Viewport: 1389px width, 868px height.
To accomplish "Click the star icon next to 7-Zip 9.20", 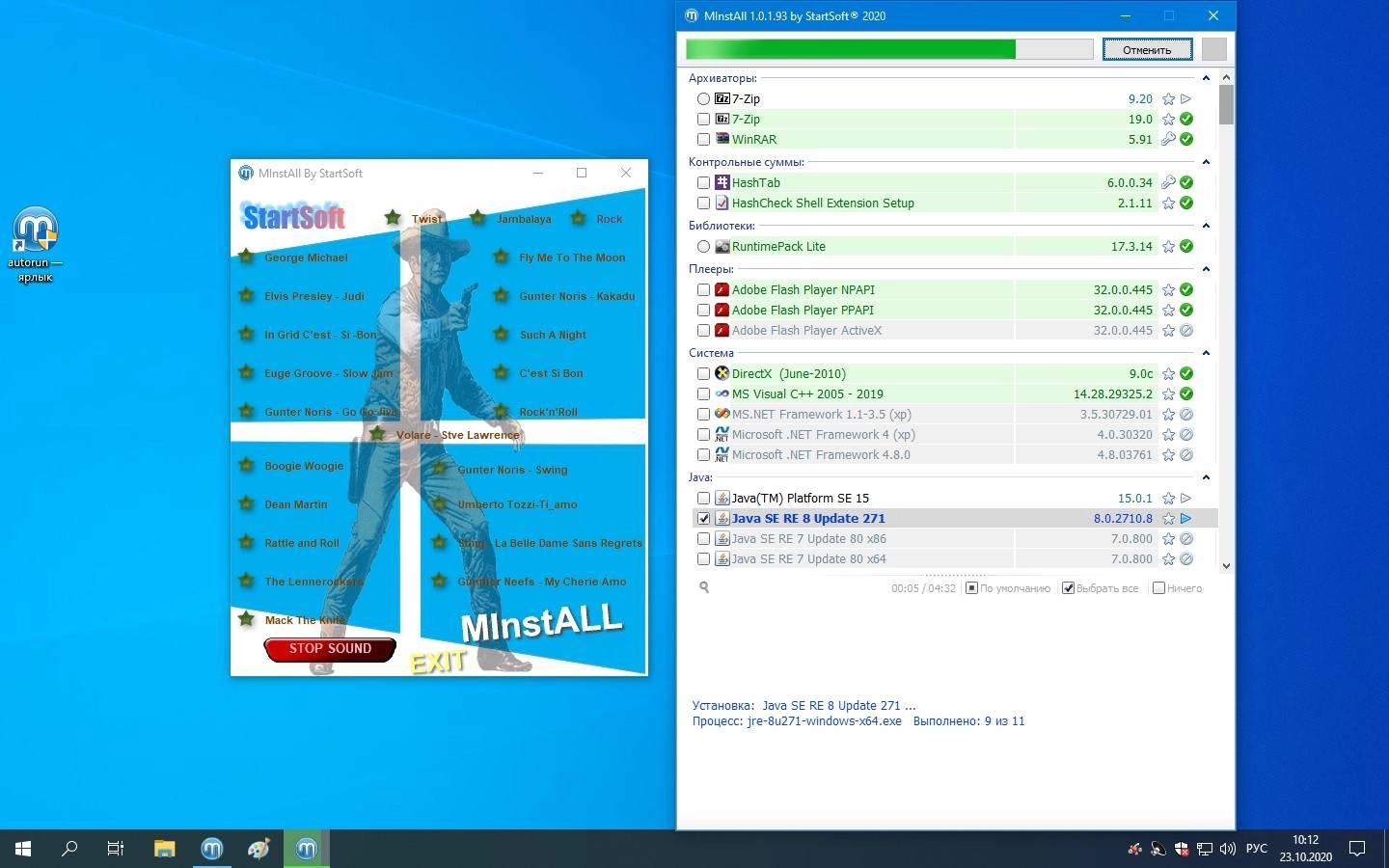I will 1168,98.
